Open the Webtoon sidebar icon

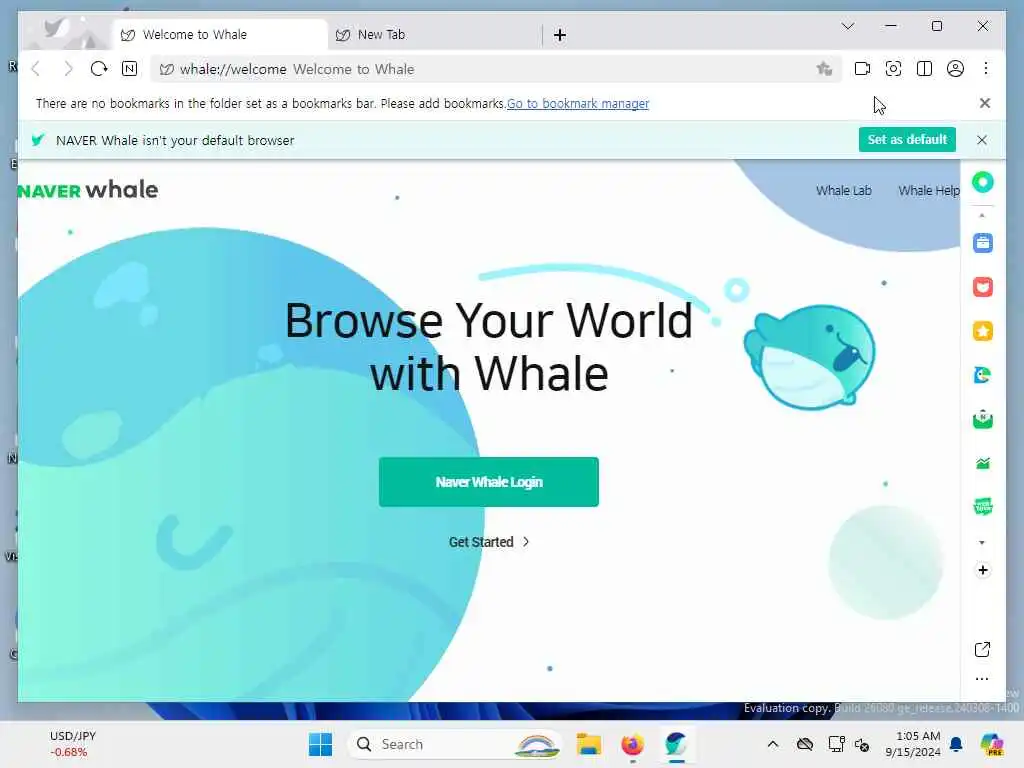[x=983, y=506]
